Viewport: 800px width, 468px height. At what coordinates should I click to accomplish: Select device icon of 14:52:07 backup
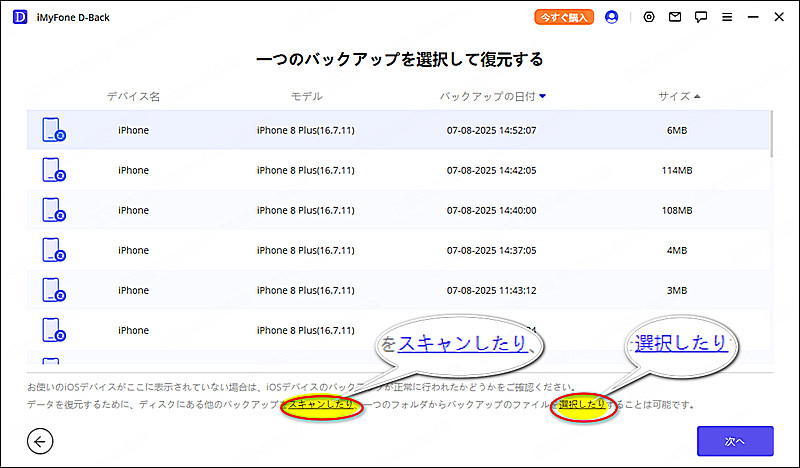coord(54,130)
